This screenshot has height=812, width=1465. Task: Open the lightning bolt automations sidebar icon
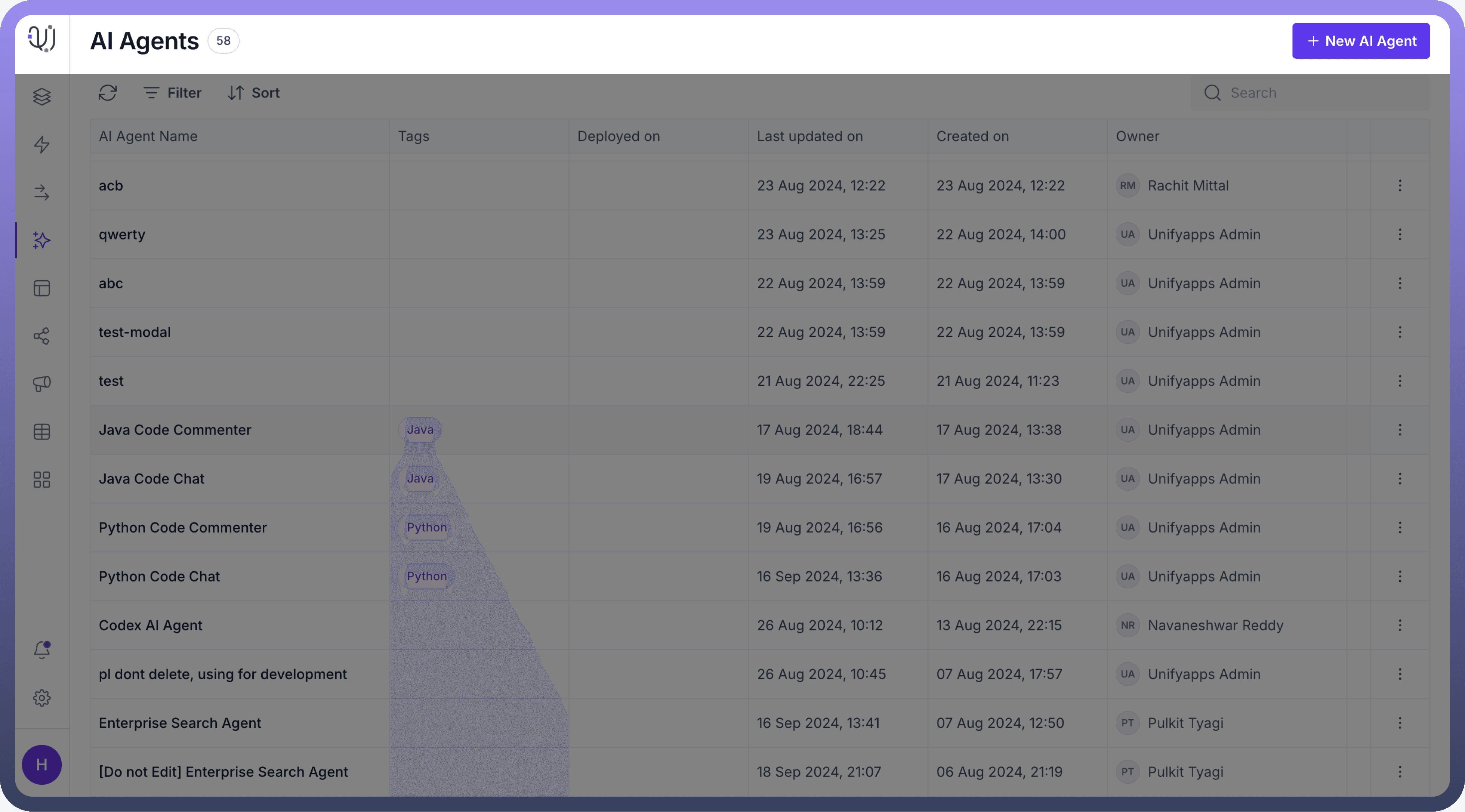pyautogui.click(x=41, y=145)
